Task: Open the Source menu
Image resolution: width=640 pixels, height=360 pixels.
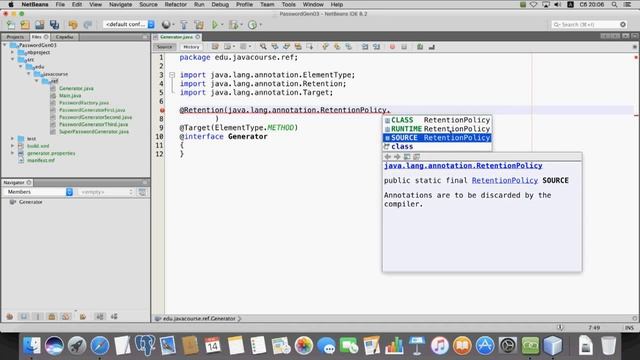Action: (x=148, y=4)
